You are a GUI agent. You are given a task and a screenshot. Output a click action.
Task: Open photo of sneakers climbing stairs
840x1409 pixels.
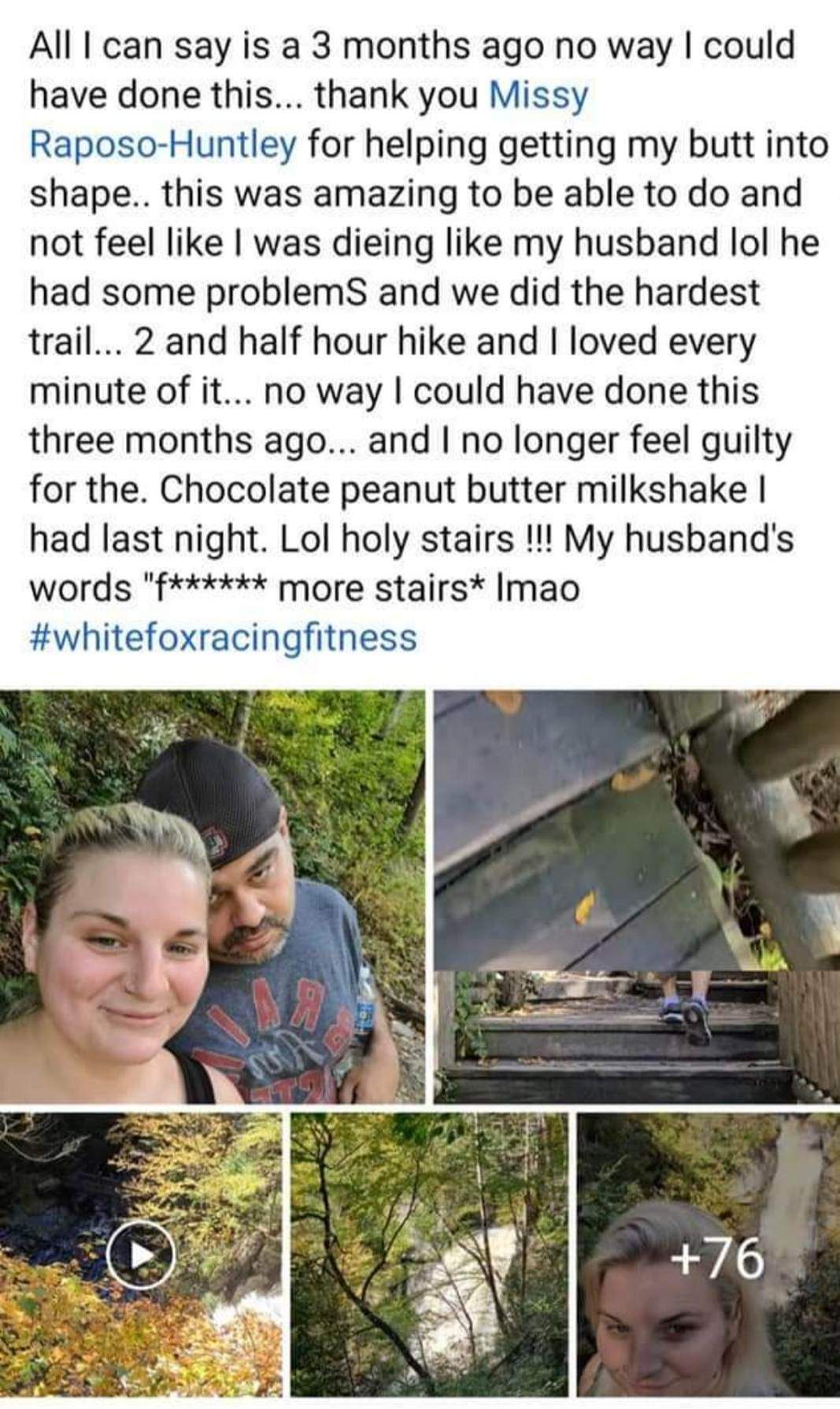point(637,1037)
